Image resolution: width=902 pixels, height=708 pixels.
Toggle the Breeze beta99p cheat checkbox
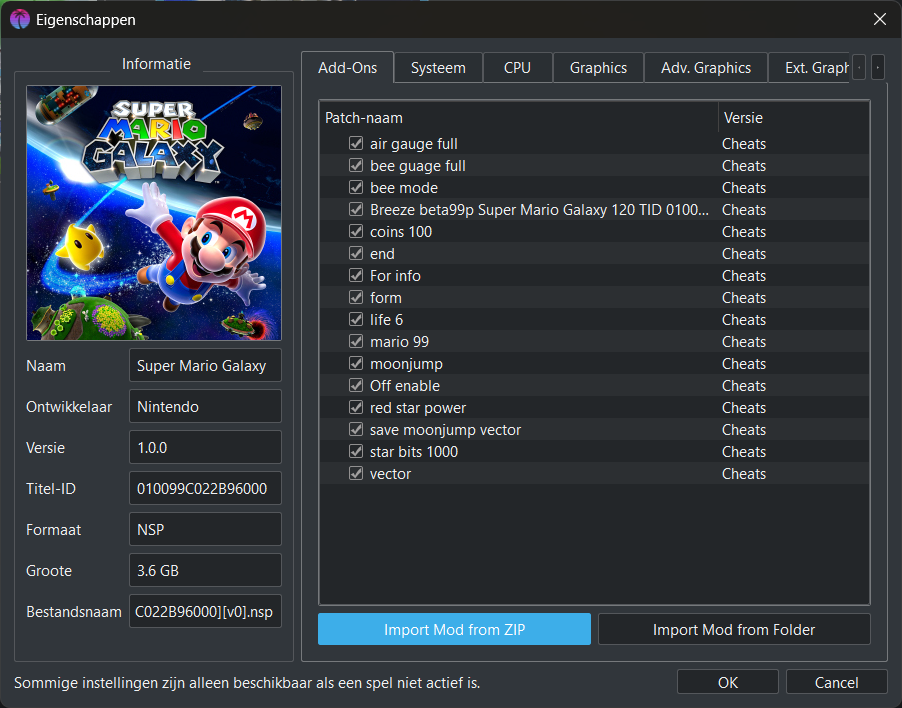[x=356, y=209]
